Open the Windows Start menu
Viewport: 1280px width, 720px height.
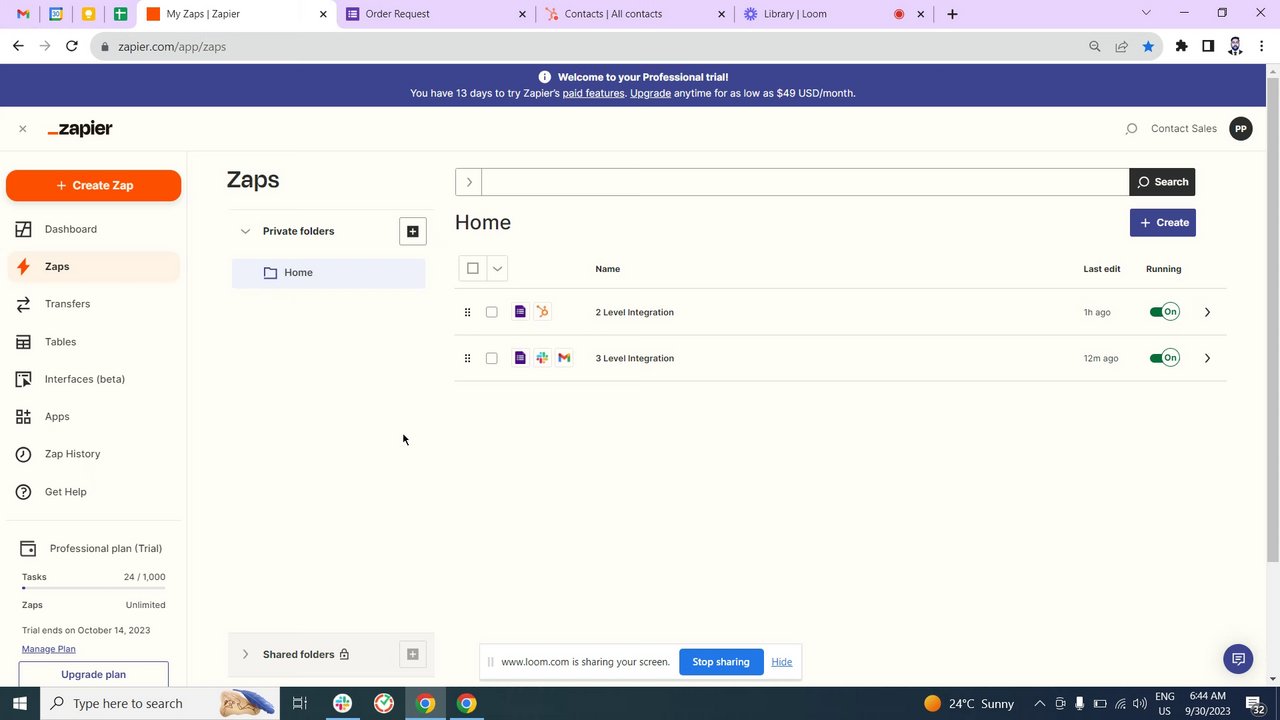click(x=19, y=703)
